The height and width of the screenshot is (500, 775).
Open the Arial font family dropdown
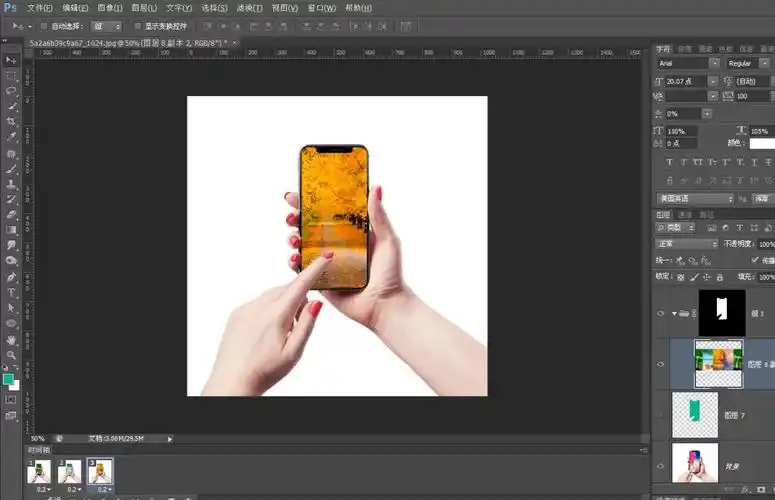pos(714,63)
